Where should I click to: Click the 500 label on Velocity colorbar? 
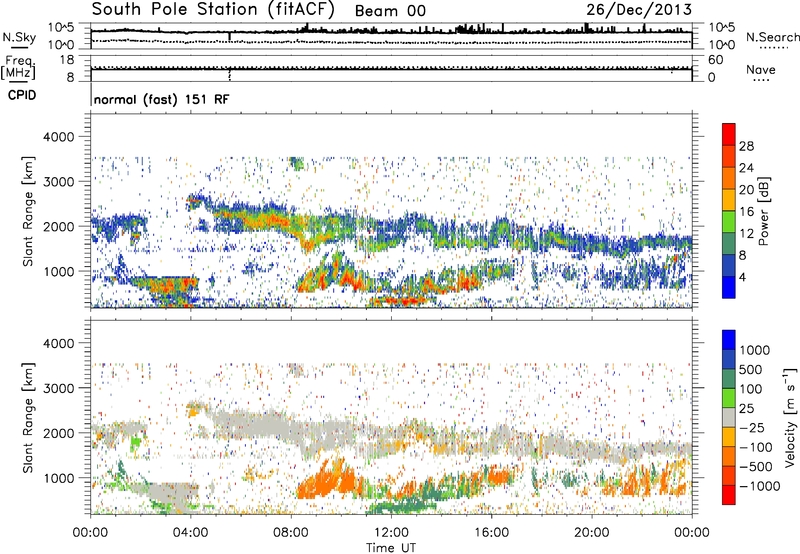pos(751,370)
